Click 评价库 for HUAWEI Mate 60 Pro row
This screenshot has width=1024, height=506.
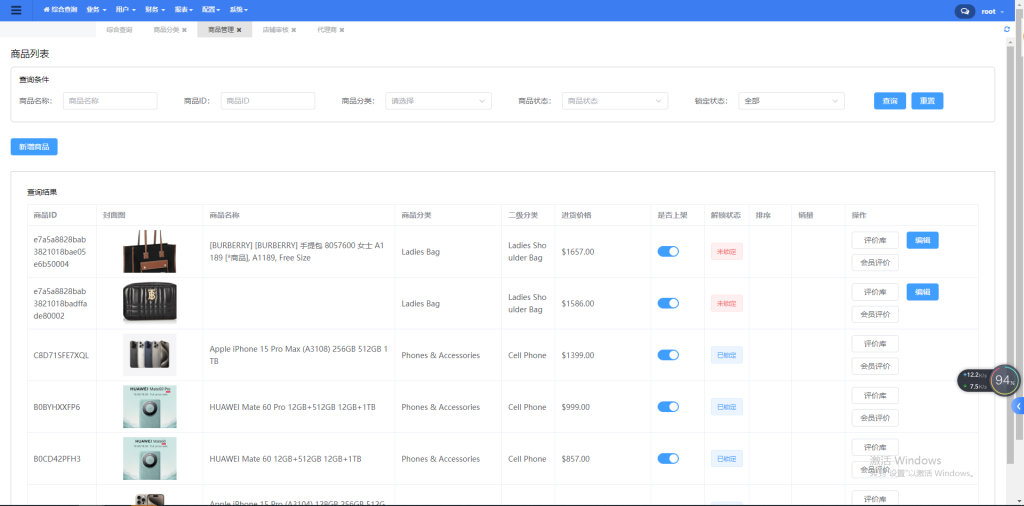point(875,396)
